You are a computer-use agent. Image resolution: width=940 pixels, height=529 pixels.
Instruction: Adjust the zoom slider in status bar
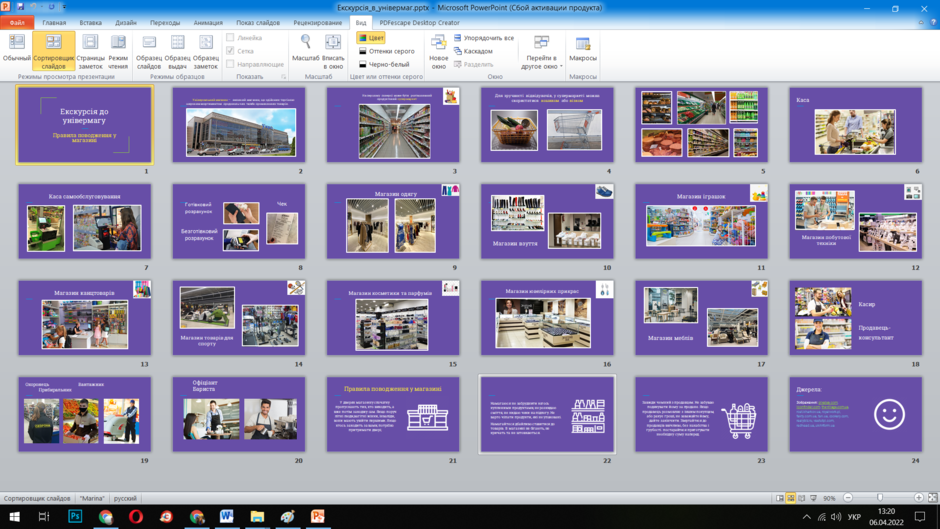pyautogui.click(x=880, y=498)
